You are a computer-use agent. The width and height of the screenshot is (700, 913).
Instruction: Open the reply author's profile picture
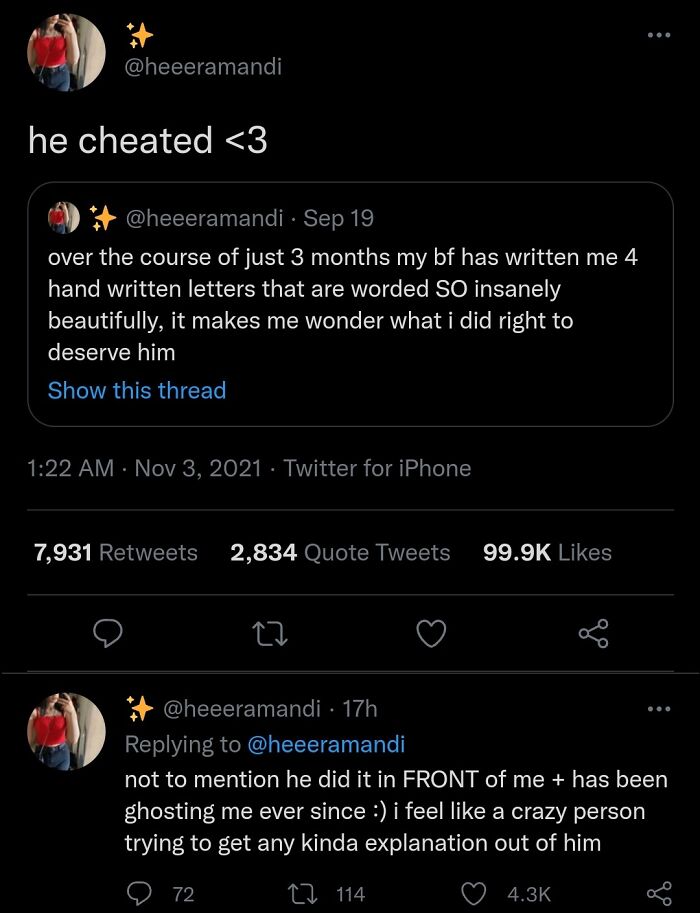coord(66,732)
